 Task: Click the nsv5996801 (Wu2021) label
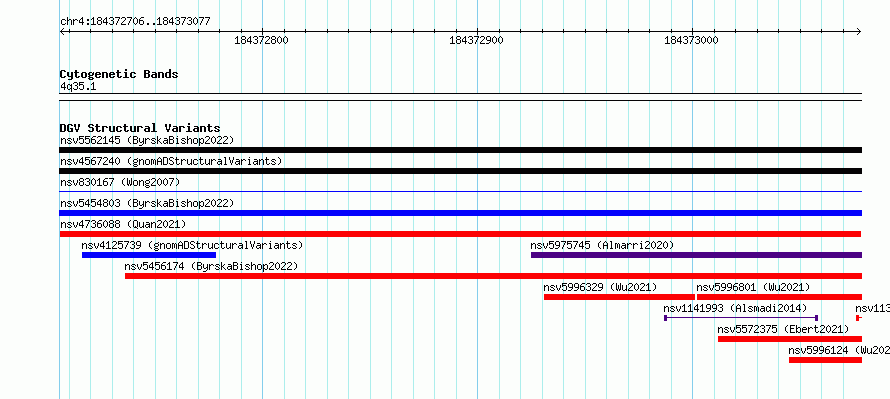click(753, 287)
